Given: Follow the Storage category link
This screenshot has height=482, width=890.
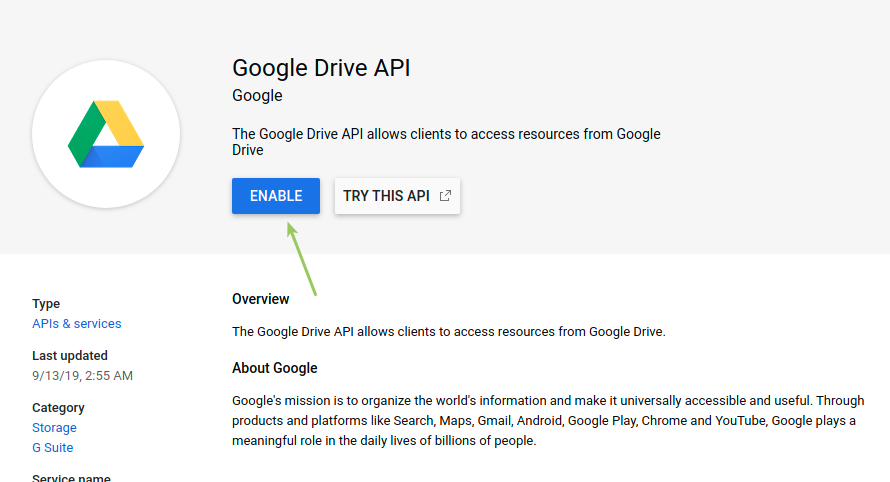Looking at the screenshot, I should [54, 427].
